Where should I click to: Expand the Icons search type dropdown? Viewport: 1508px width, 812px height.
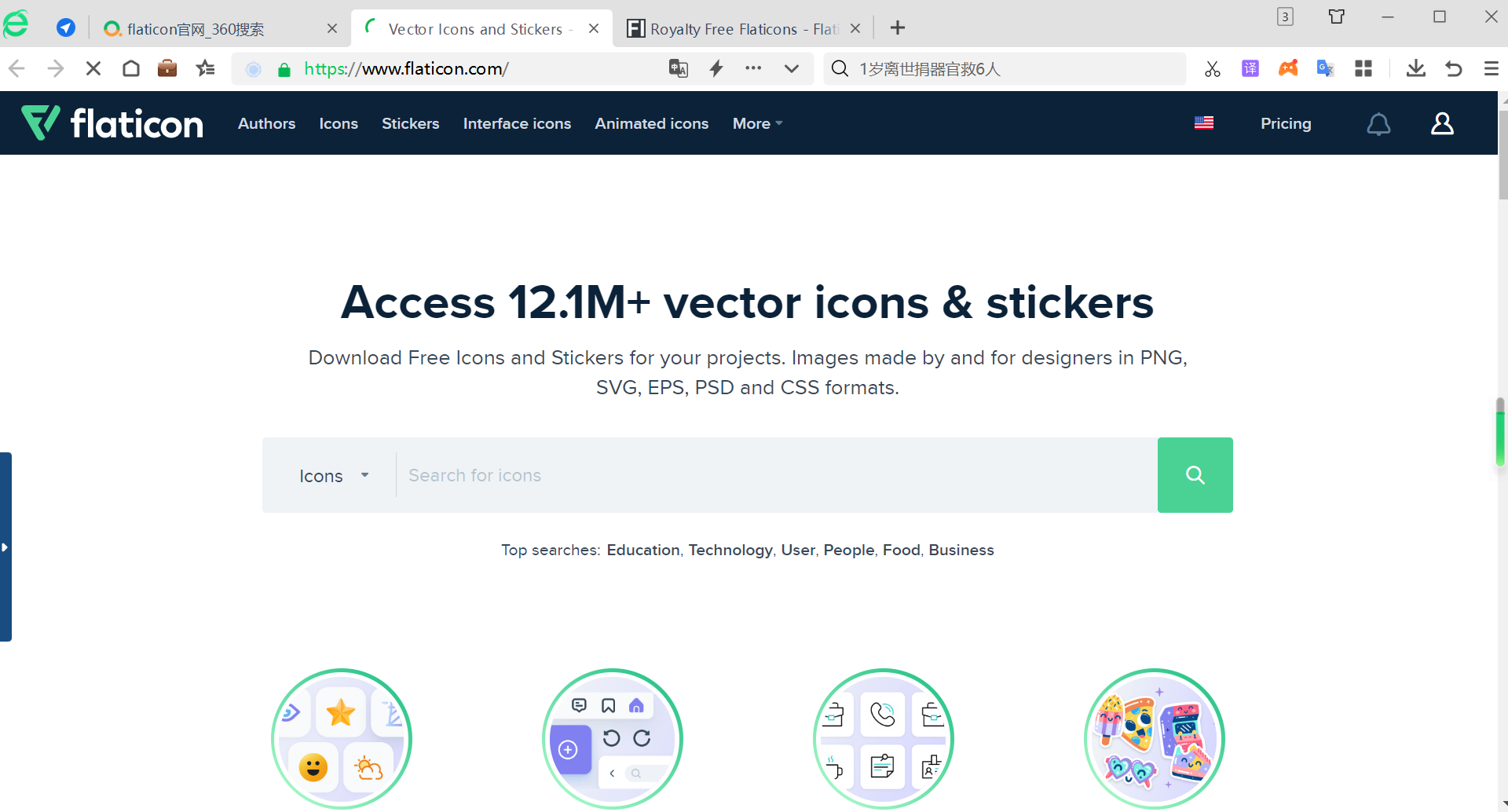[335, 476]
